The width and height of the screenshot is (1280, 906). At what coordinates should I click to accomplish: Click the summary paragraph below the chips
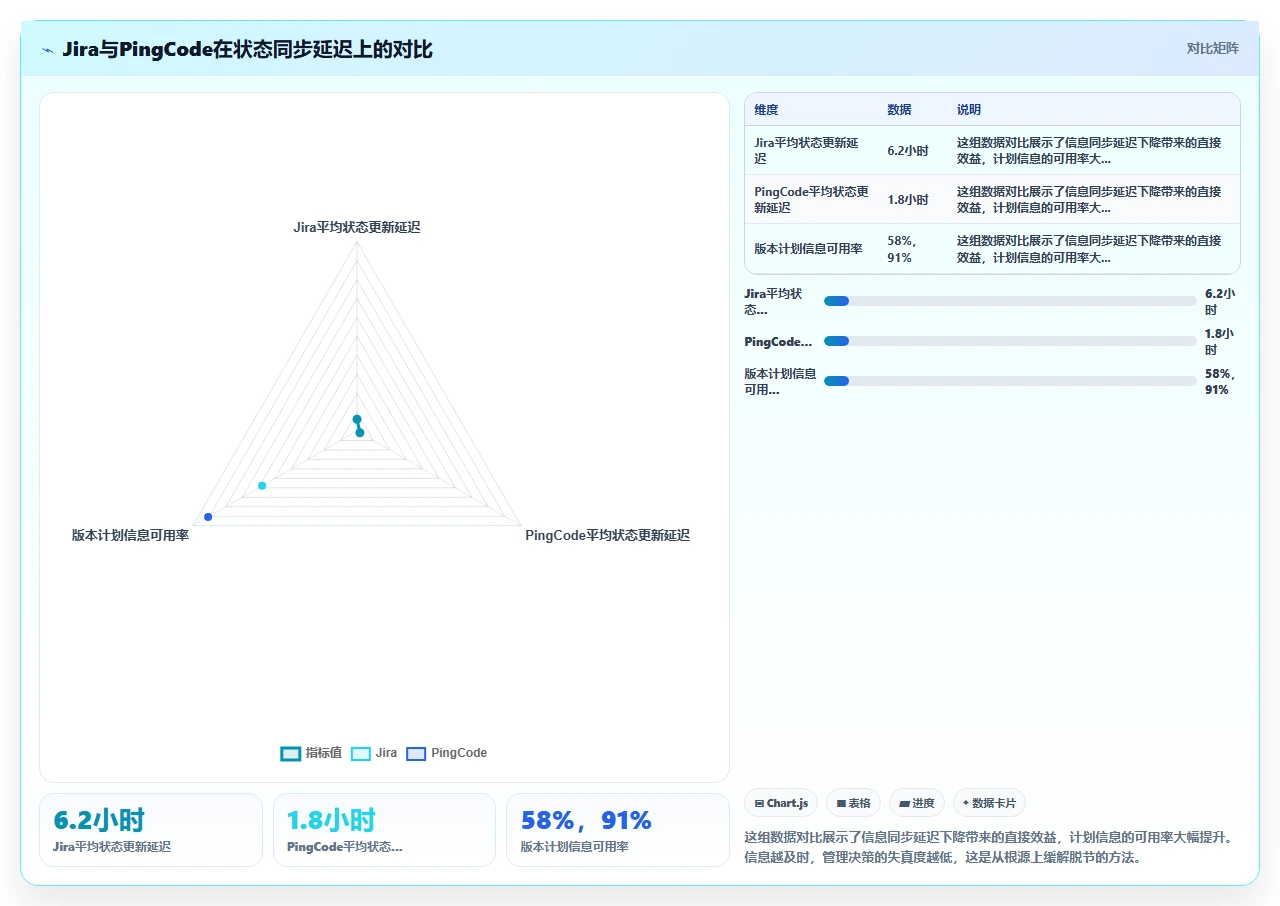(x=991, y=847)
